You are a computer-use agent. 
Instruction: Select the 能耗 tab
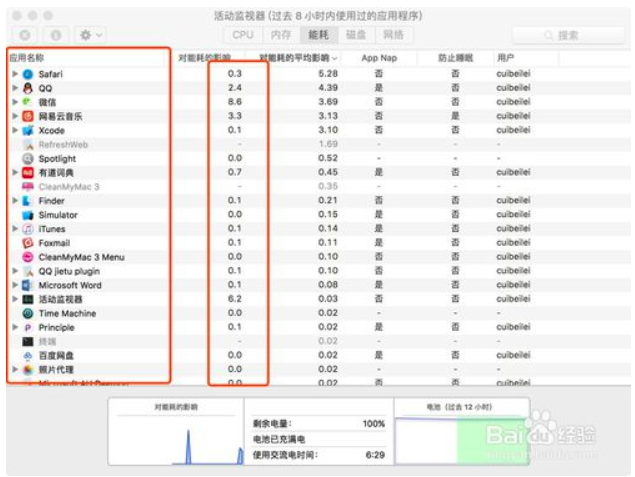pyautogui.click(x=319, y=35)
